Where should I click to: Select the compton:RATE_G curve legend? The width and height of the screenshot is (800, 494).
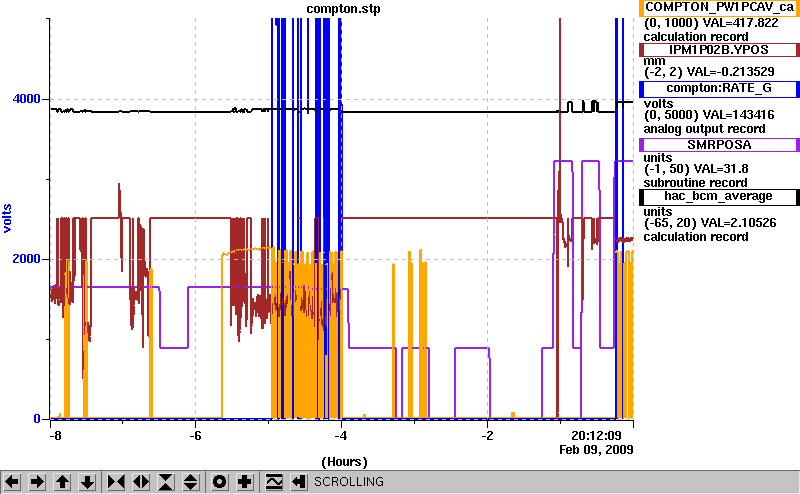click(x=719, y=88)
